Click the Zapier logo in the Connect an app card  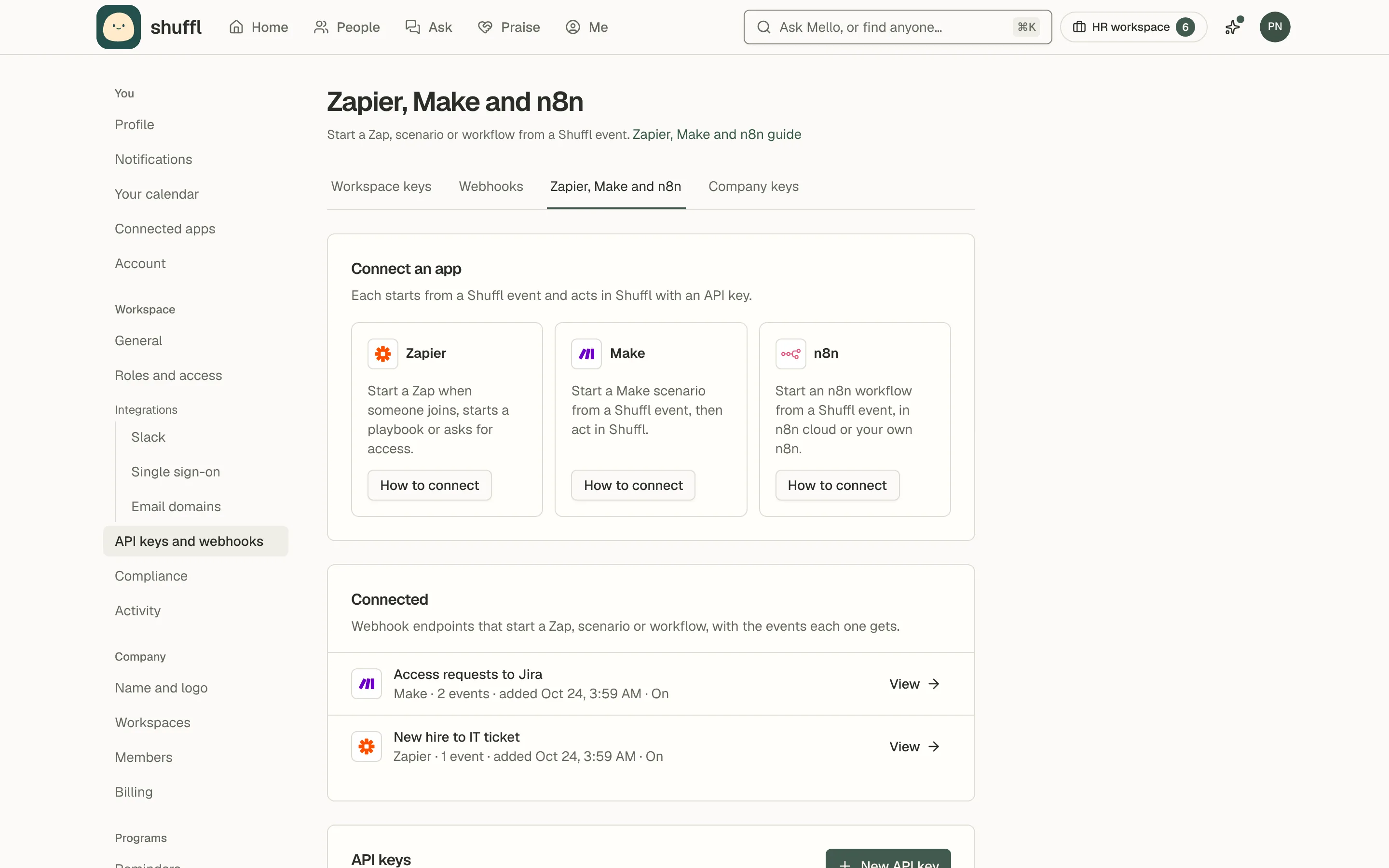pos(383,353)
